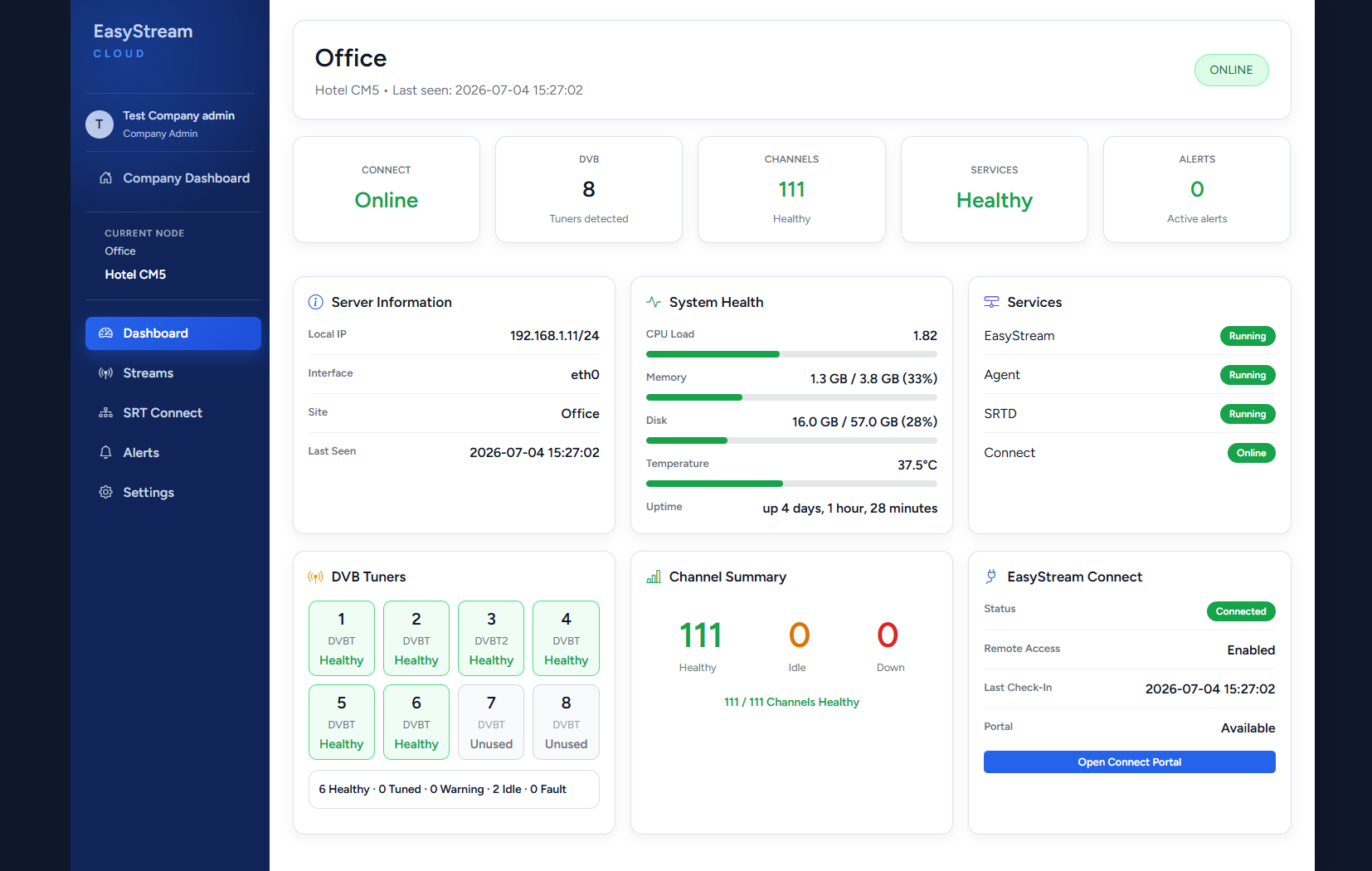Click the Connected status badge
1372x871 pixels.
[x=1241, y=611]
